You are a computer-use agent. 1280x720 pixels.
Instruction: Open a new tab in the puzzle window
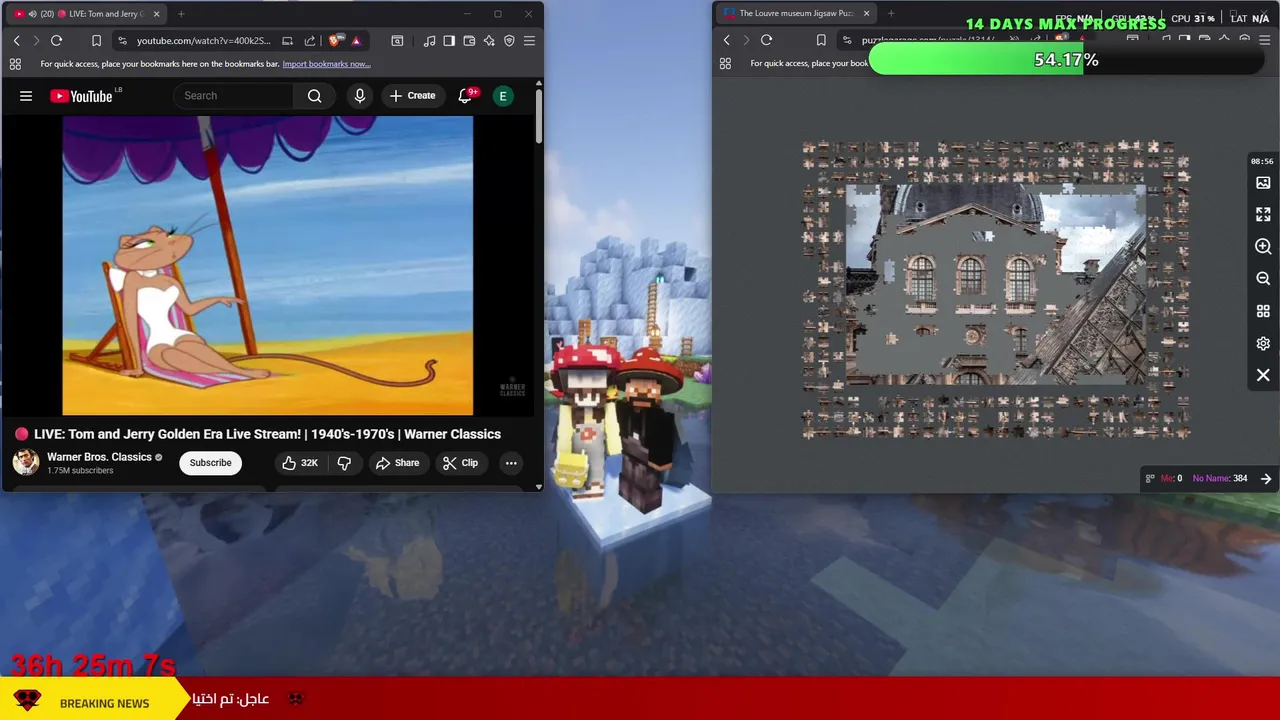click(891, 14)
